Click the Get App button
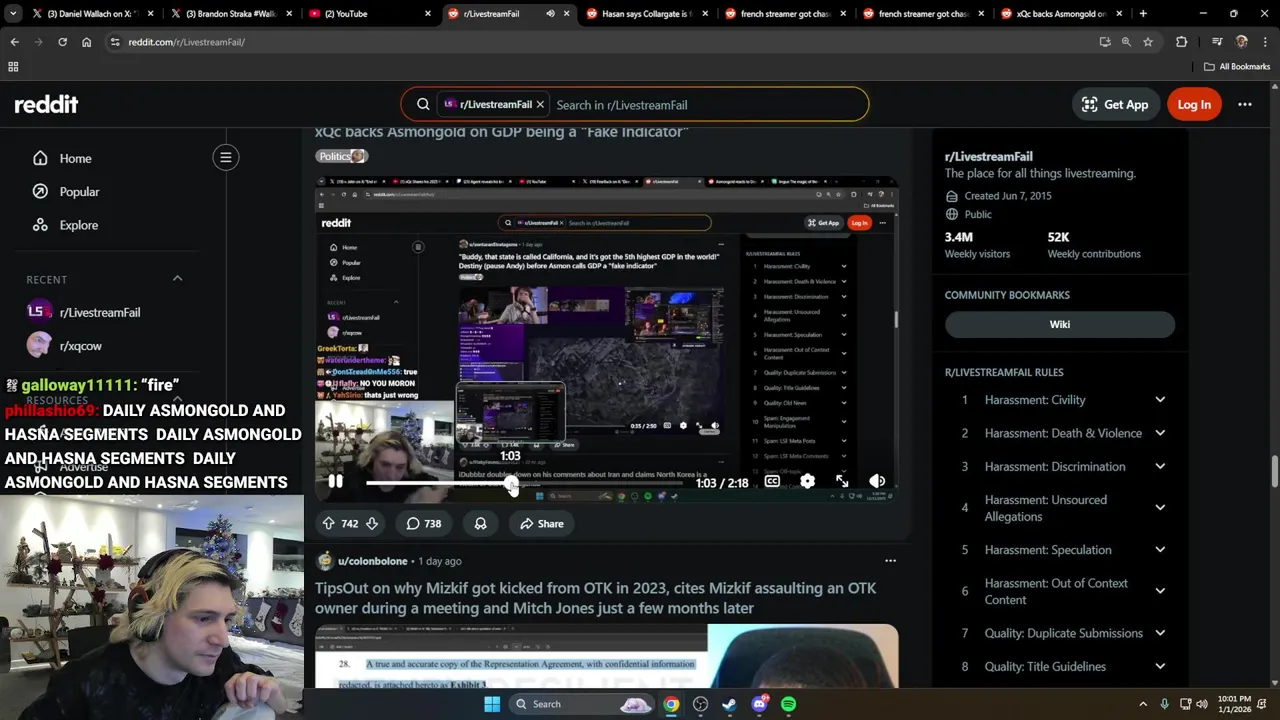Viewport: 1280px width, 720px height. click(1115, 104)
